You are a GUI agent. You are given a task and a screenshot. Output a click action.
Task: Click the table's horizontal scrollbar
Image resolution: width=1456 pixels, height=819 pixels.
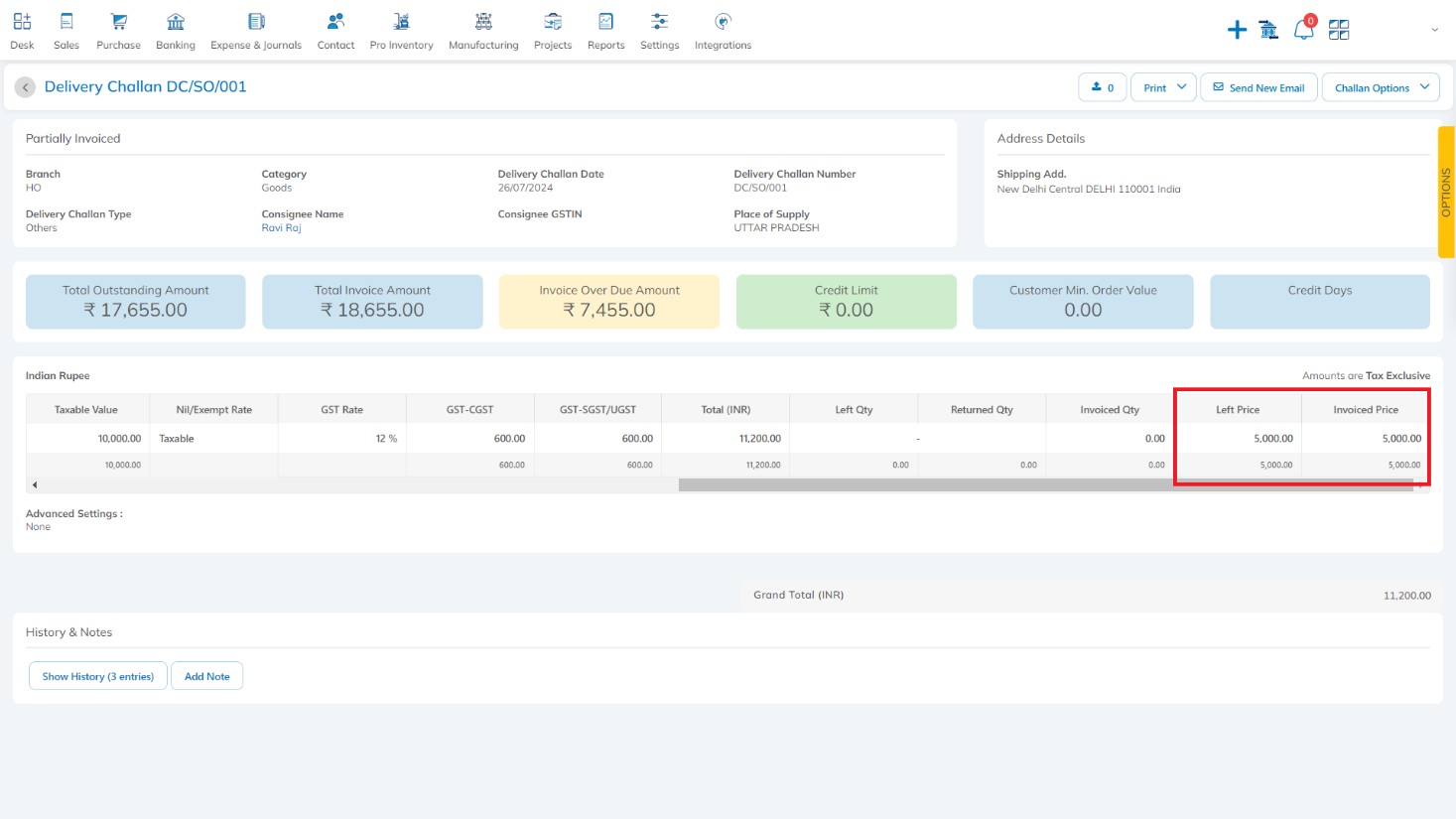point(1045,484)
